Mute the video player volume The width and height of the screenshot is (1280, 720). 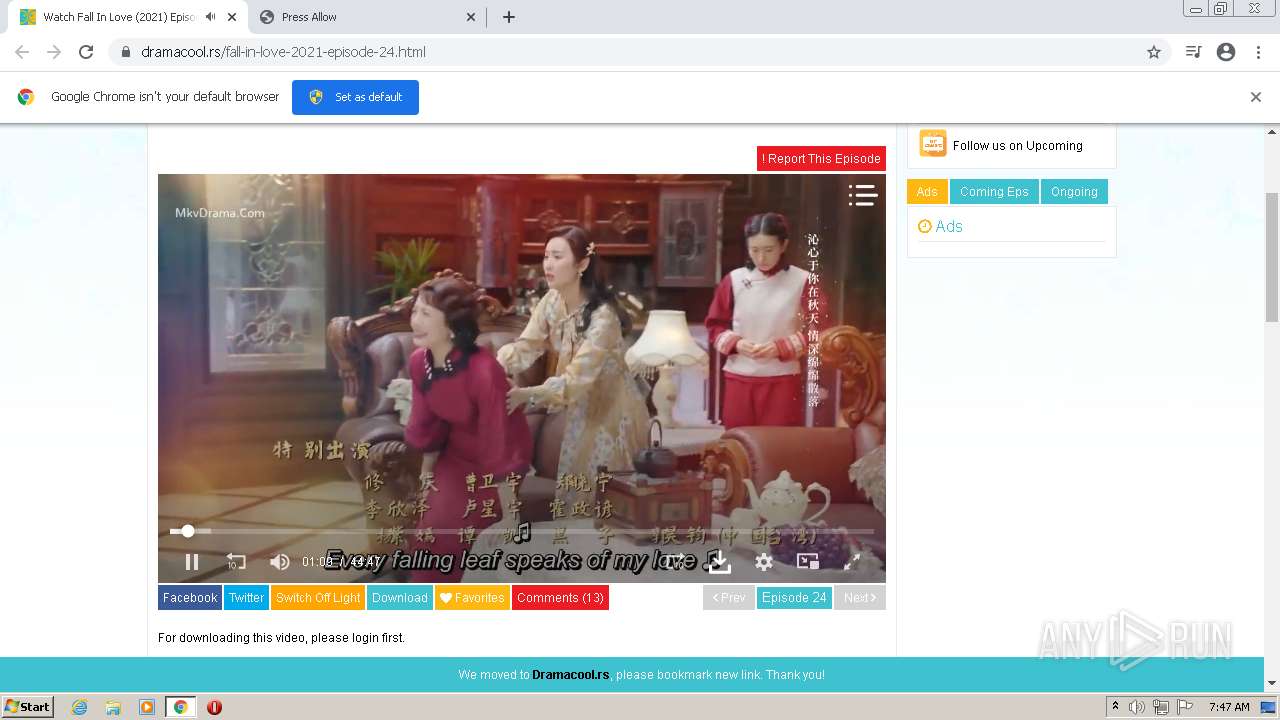point(280,562)
